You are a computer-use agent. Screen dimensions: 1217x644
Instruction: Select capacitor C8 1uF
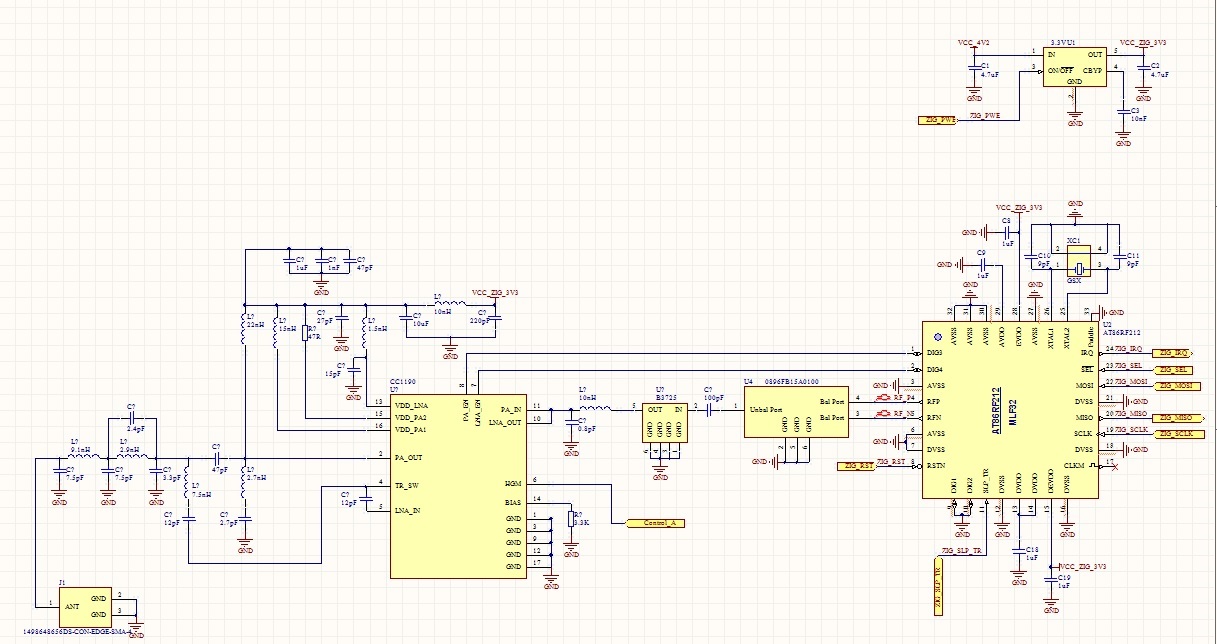click(x=1006, y=231)
